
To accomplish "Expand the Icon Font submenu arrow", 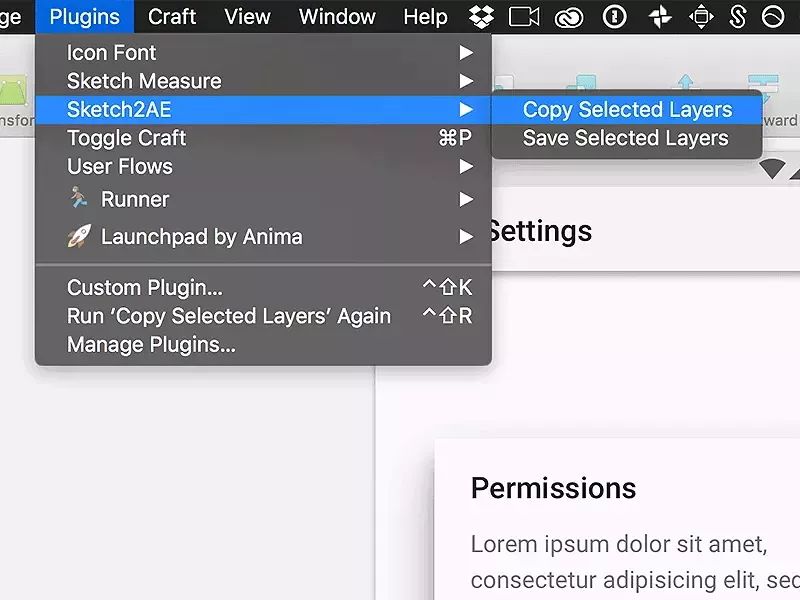I will (466, 53).
